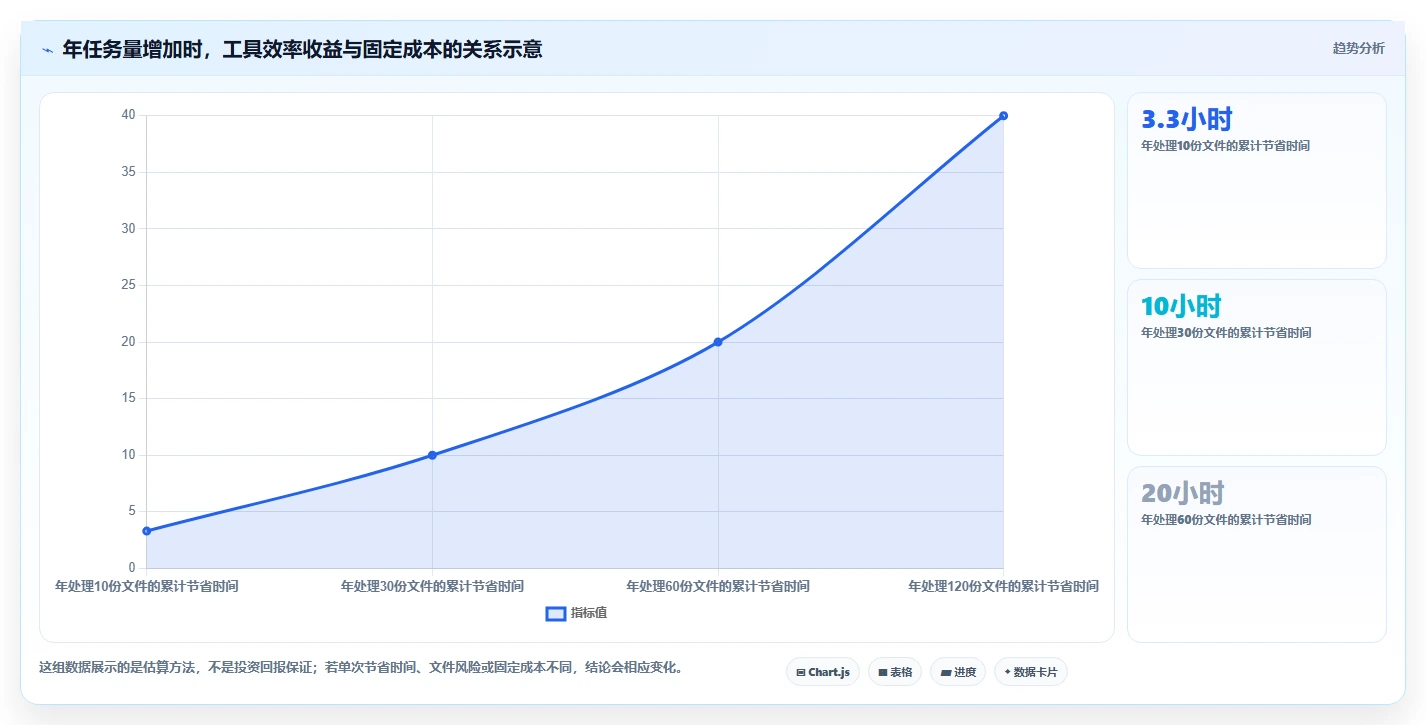Click x-axis label 年处理10份文件的累计节省时间

147,586
